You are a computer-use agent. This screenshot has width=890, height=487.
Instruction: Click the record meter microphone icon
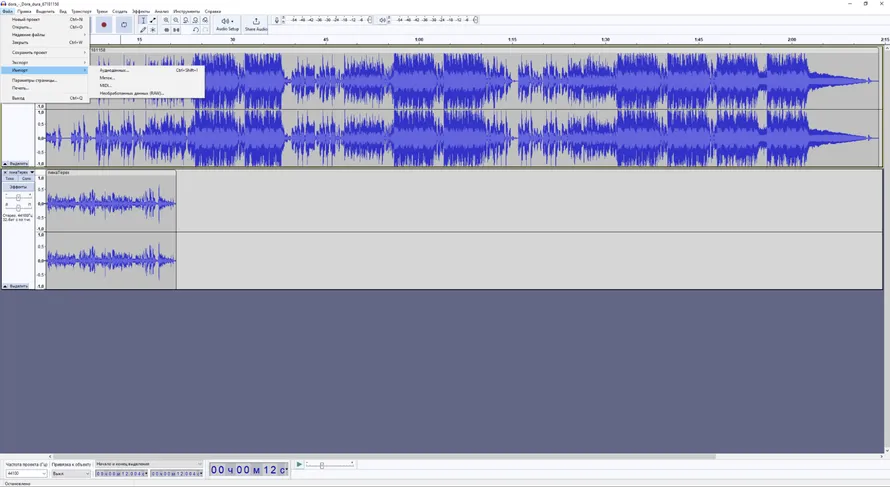click(x=277, y=20)
